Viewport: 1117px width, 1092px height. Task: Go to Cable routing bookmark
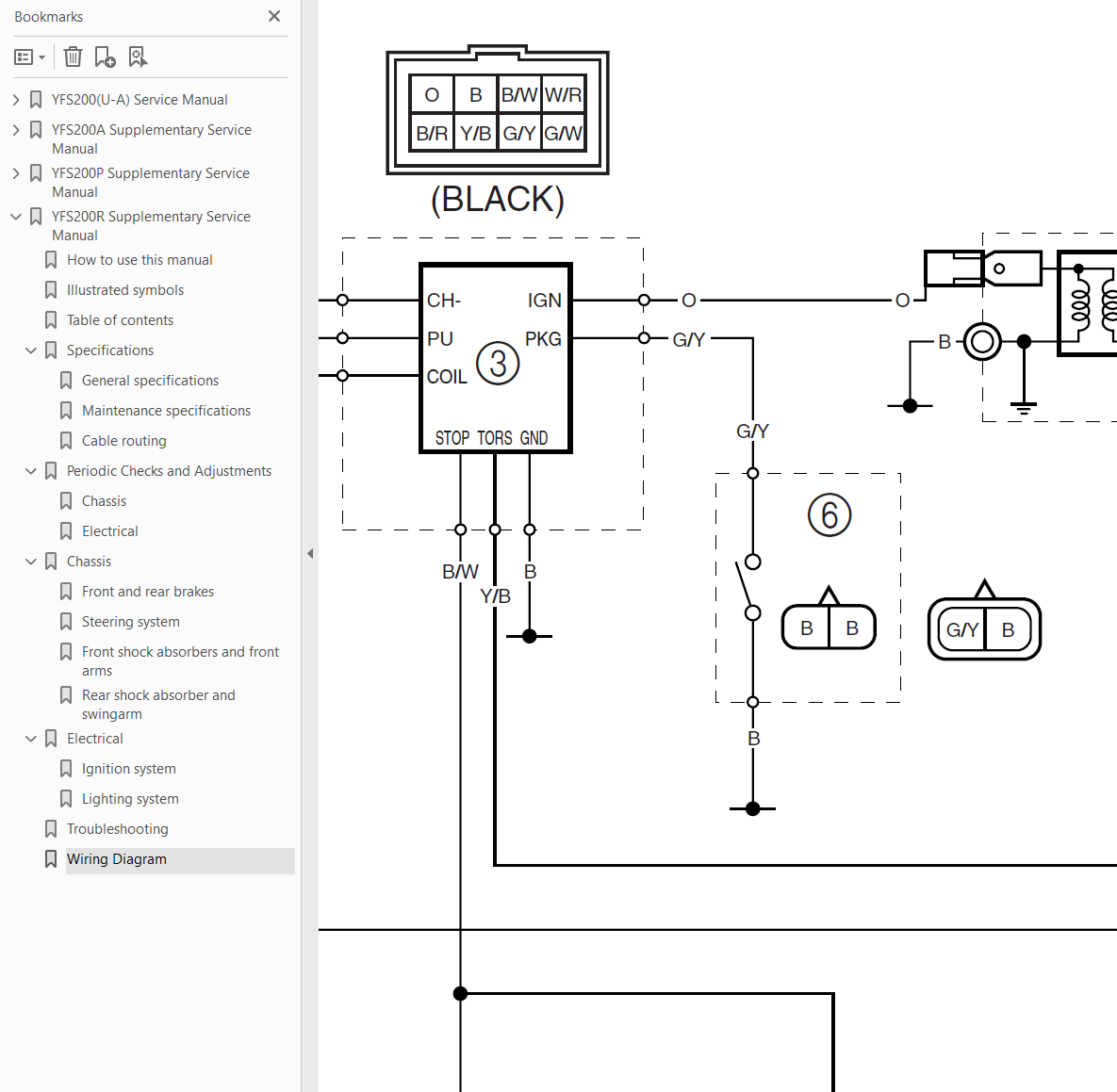[123, 441]
